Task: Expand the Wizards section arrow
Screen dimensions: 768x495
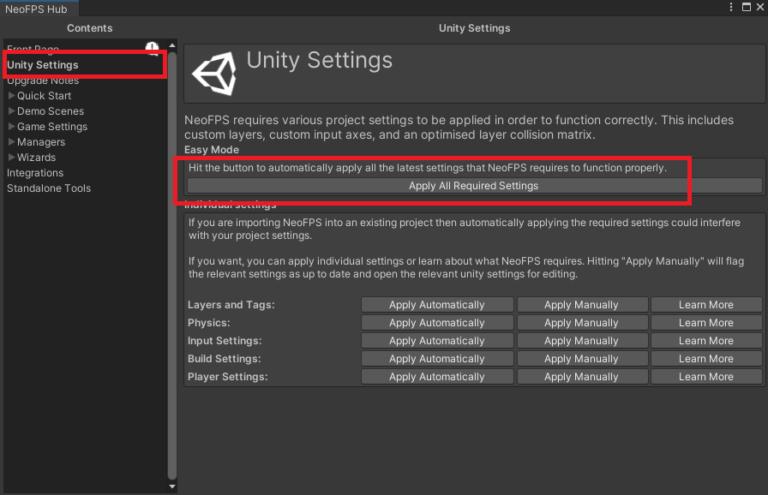Action: (x=11, y=157)
